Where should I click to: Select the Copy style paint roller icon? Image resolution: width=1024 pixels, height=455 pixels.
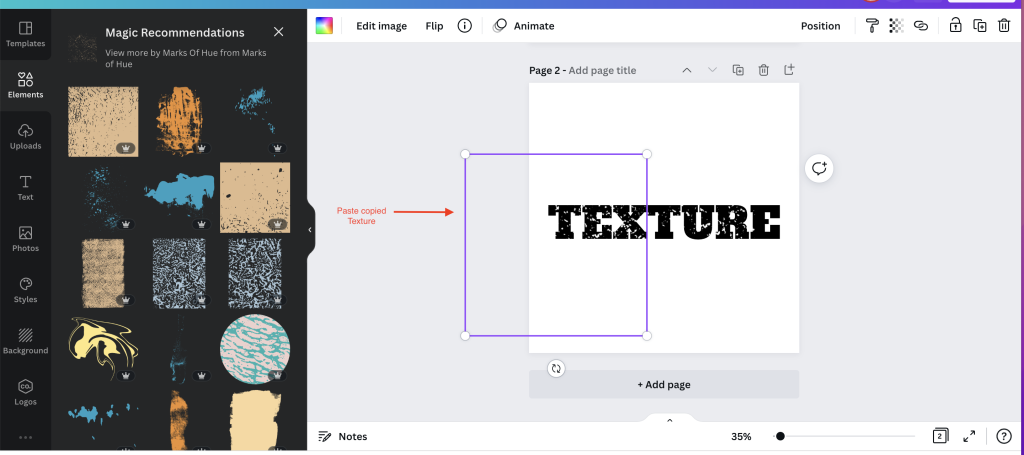click(x=872, y=25)
